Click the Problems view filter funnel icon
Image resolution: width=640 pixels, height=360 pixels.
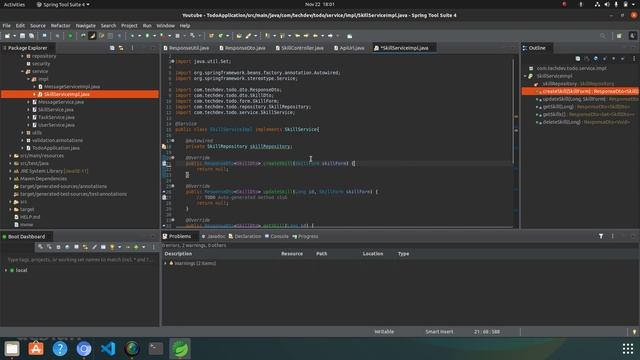coord(601,236)
